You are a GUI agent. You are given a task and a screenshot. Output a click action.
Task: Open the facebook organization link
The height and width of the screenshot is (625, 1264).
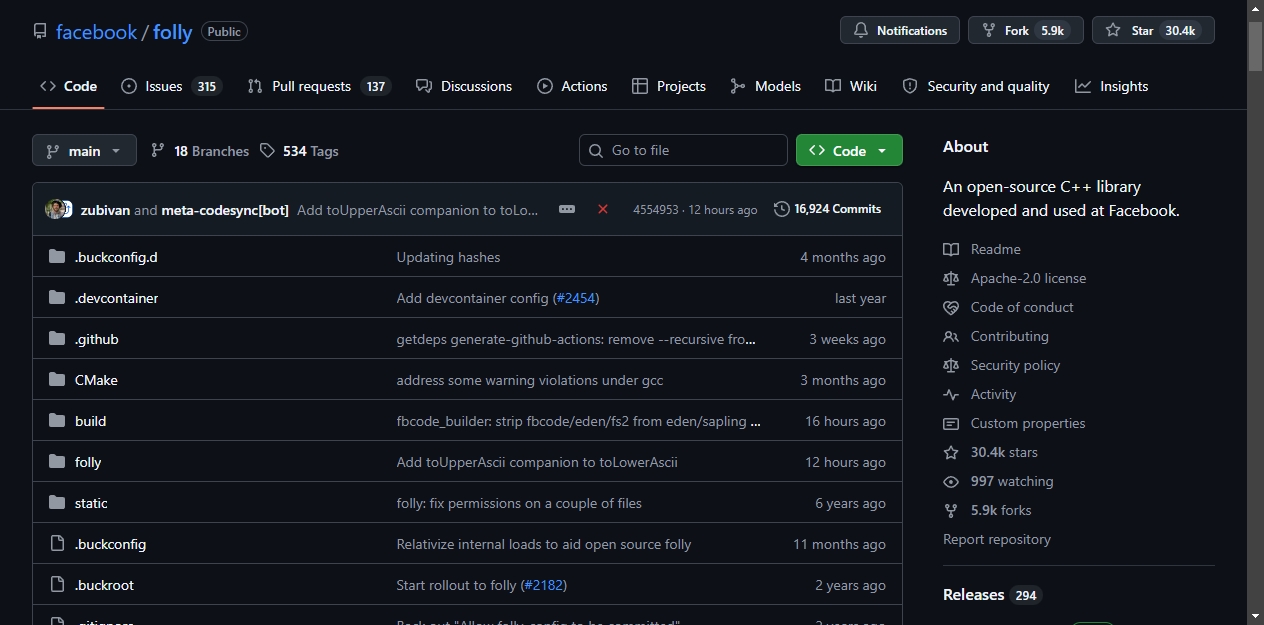pyautogui.click(x=96, y=32)
